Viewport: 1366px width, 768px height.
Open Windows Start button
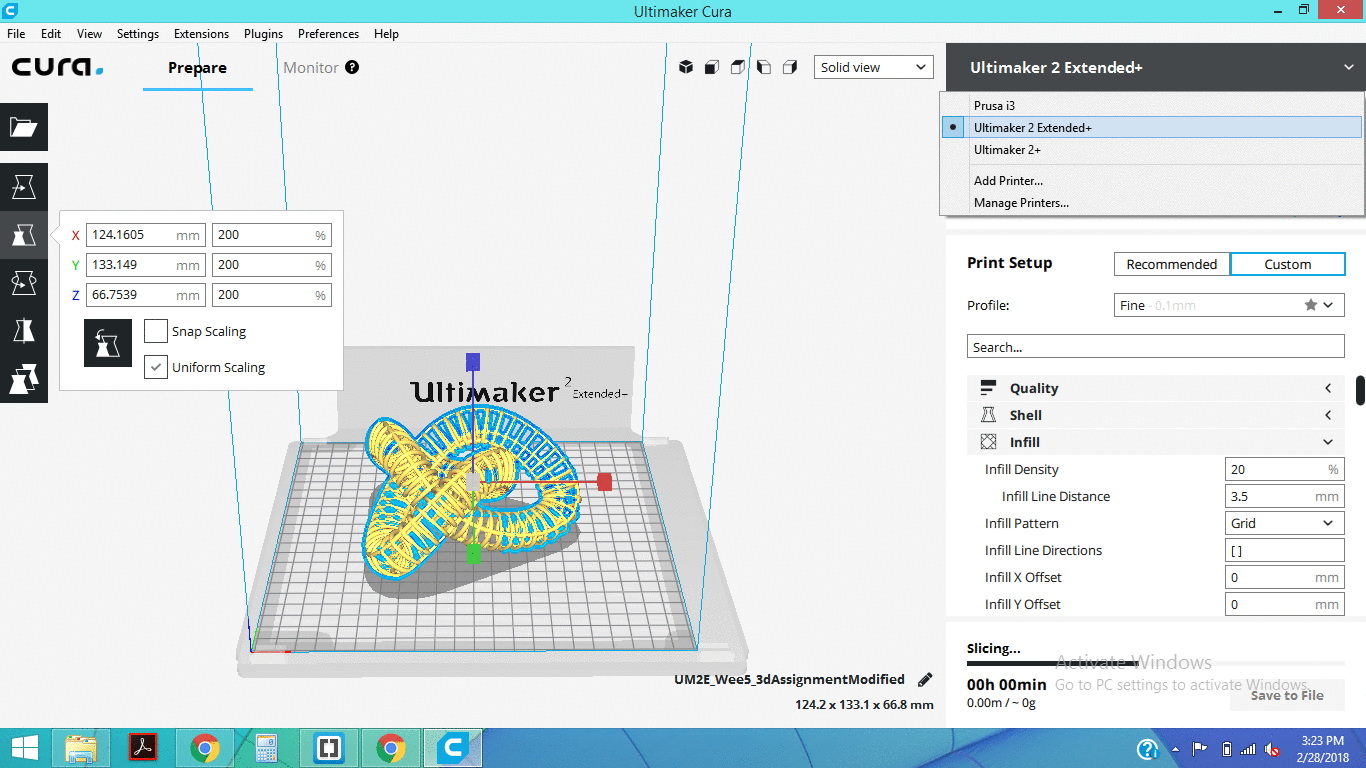[x=25, y=747]
